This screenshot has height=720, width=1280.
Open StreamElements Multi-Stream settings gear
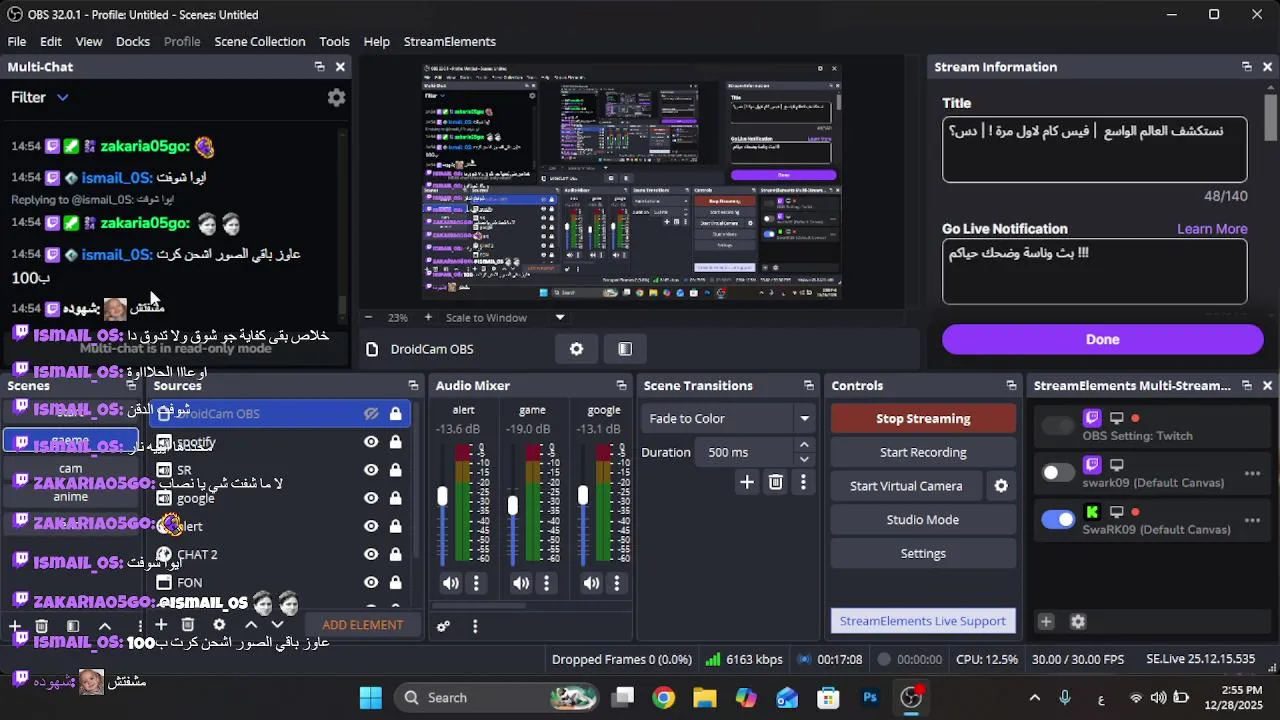click(1078, 621)
